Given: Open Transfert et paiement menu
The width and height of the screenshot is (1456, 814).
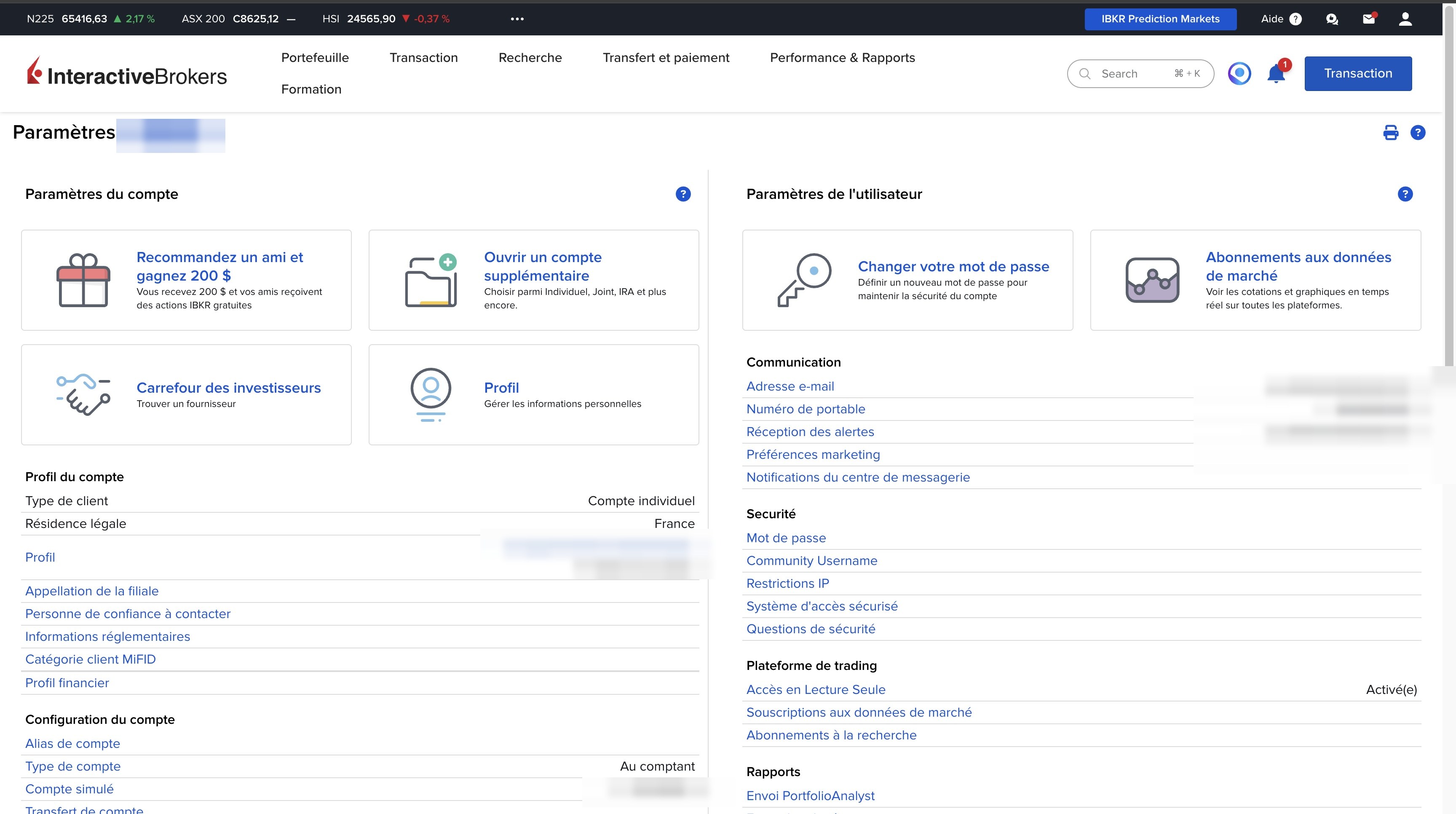Looking at the screenshot, I should pos(666,58).
